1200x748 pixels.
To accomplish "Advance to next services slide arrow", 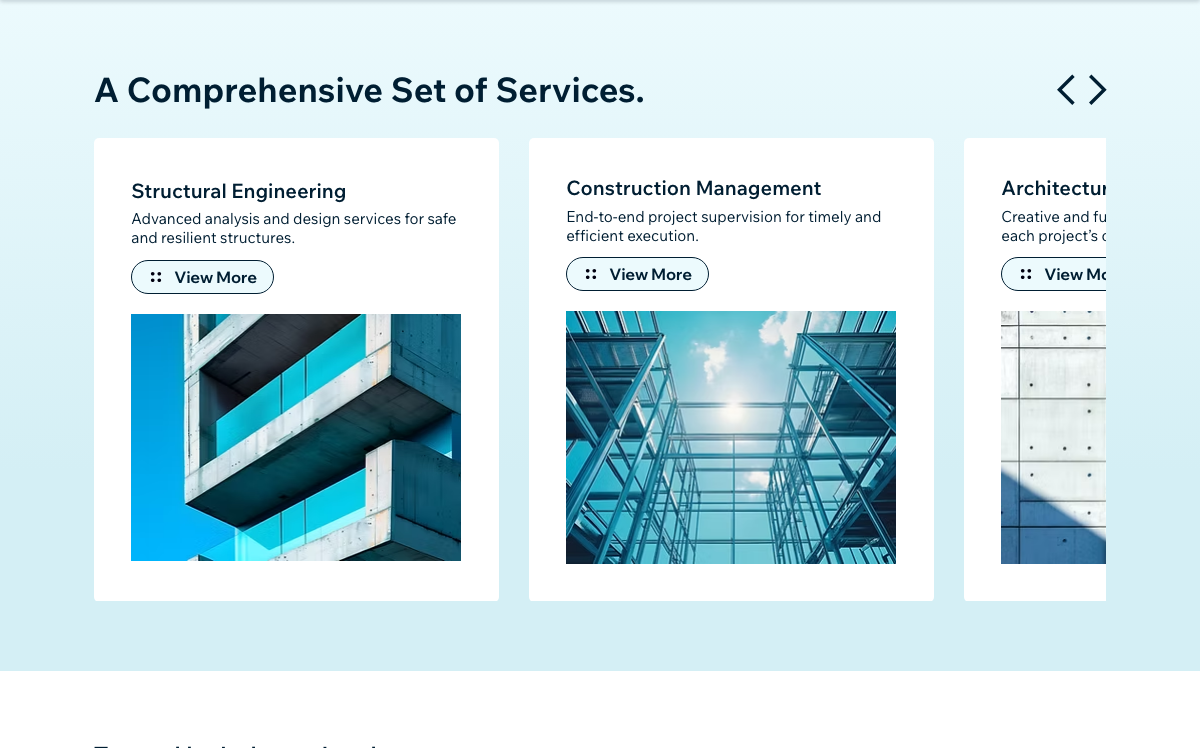I will (1097, 90).
